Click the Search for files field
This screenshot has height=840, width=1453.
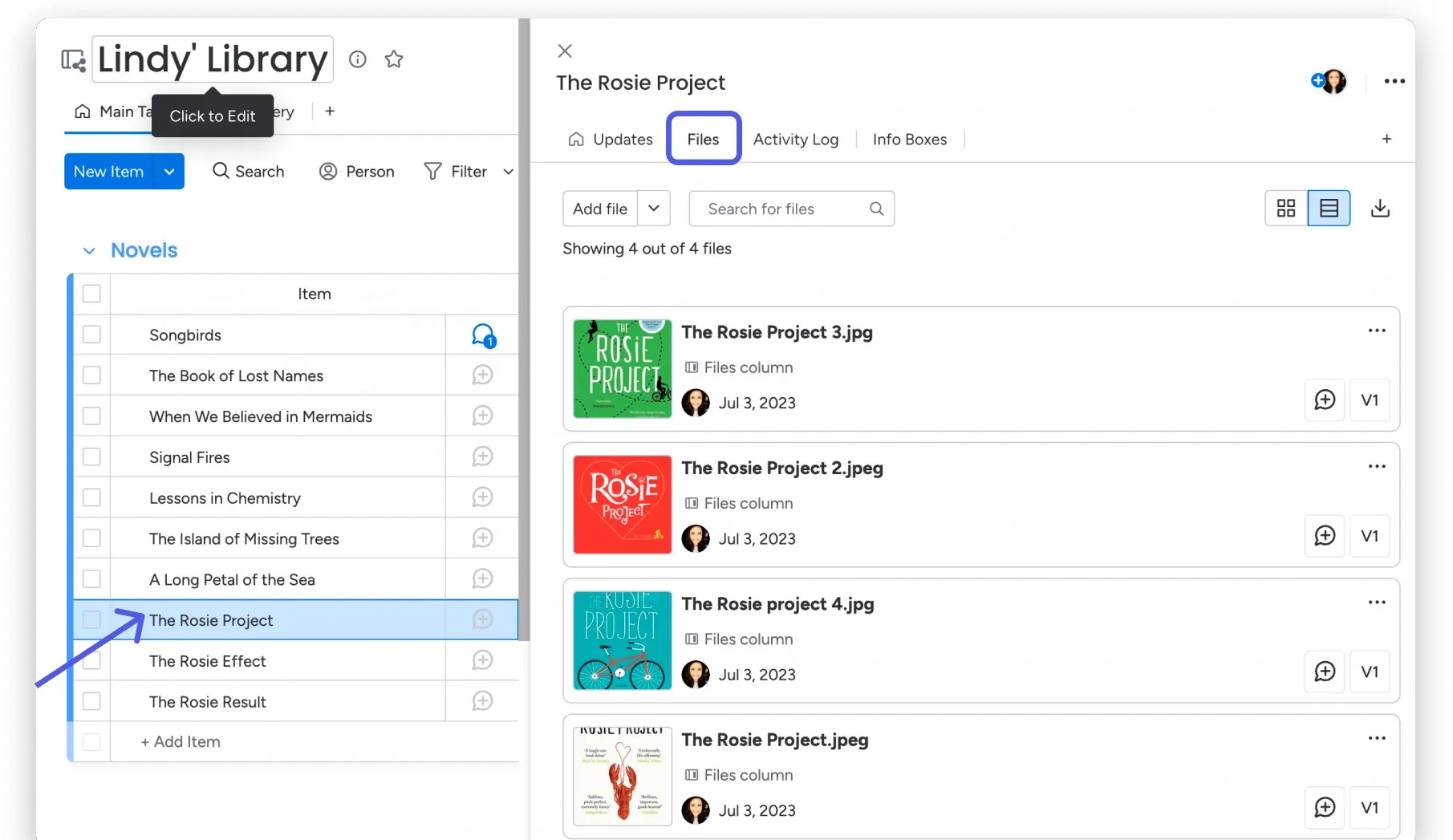click(x=792, y=209)
